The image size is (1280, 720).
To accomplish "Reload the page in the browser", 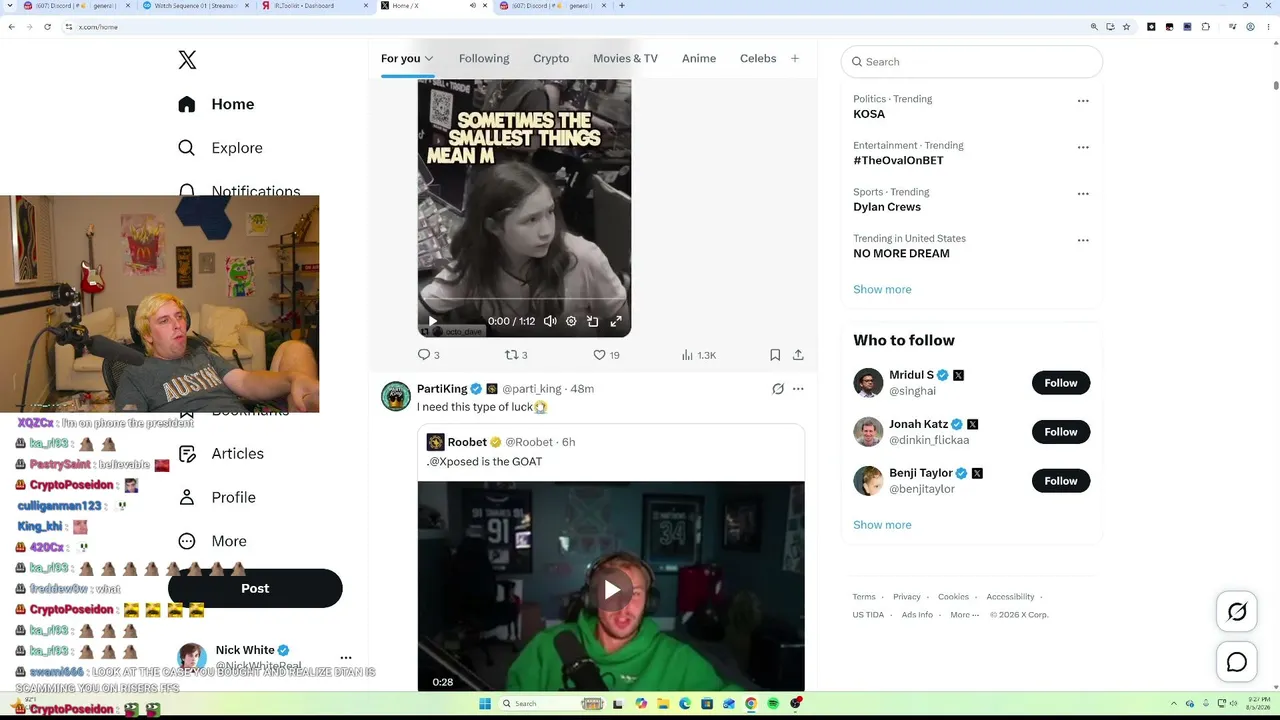I will point(47,27).
